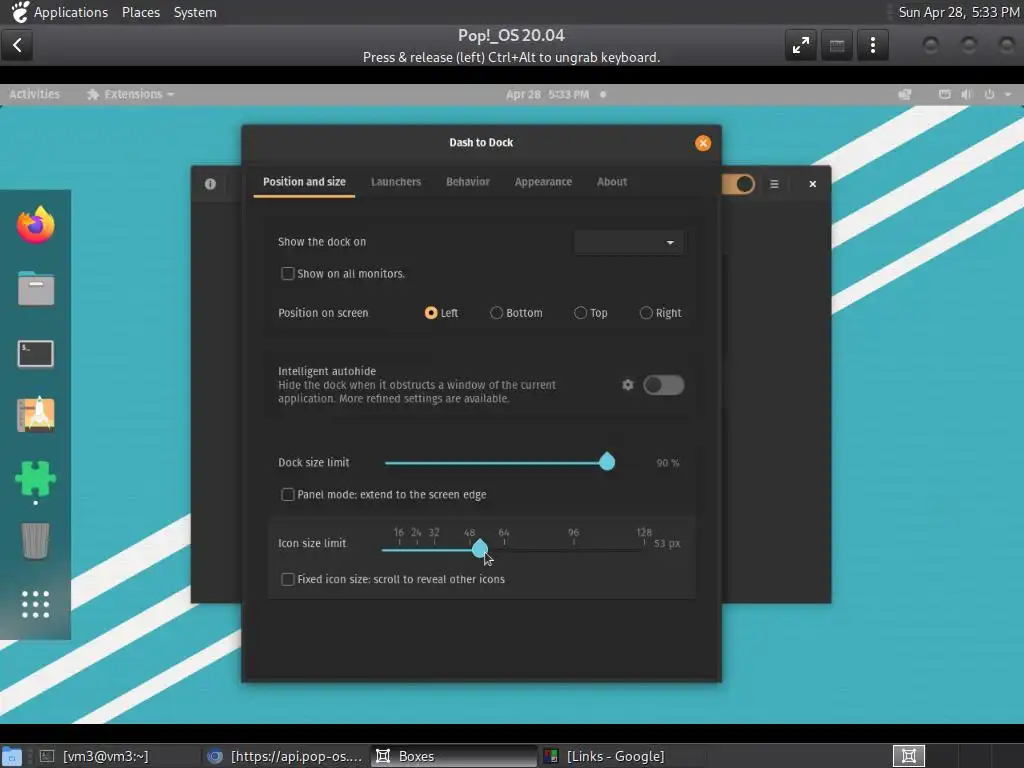Switch to the About tab
The image size is (1024, 768).
[612, 182]
